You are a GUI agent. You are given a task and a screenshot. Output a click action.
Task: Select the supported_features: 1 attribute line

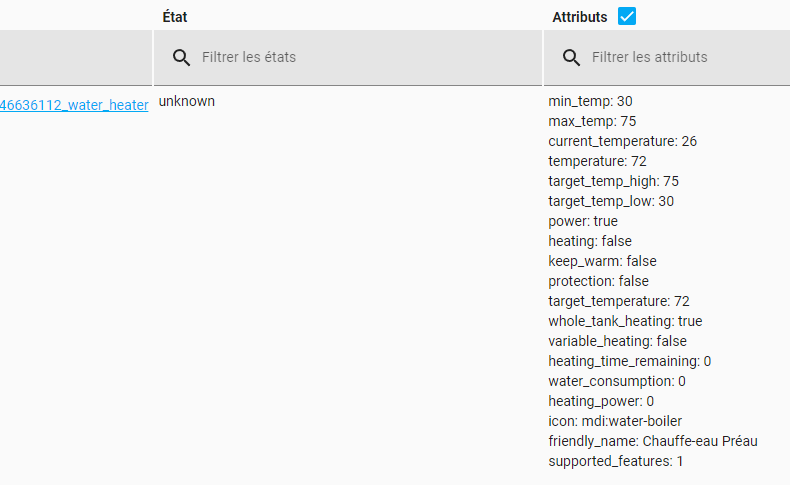[616, 461]
